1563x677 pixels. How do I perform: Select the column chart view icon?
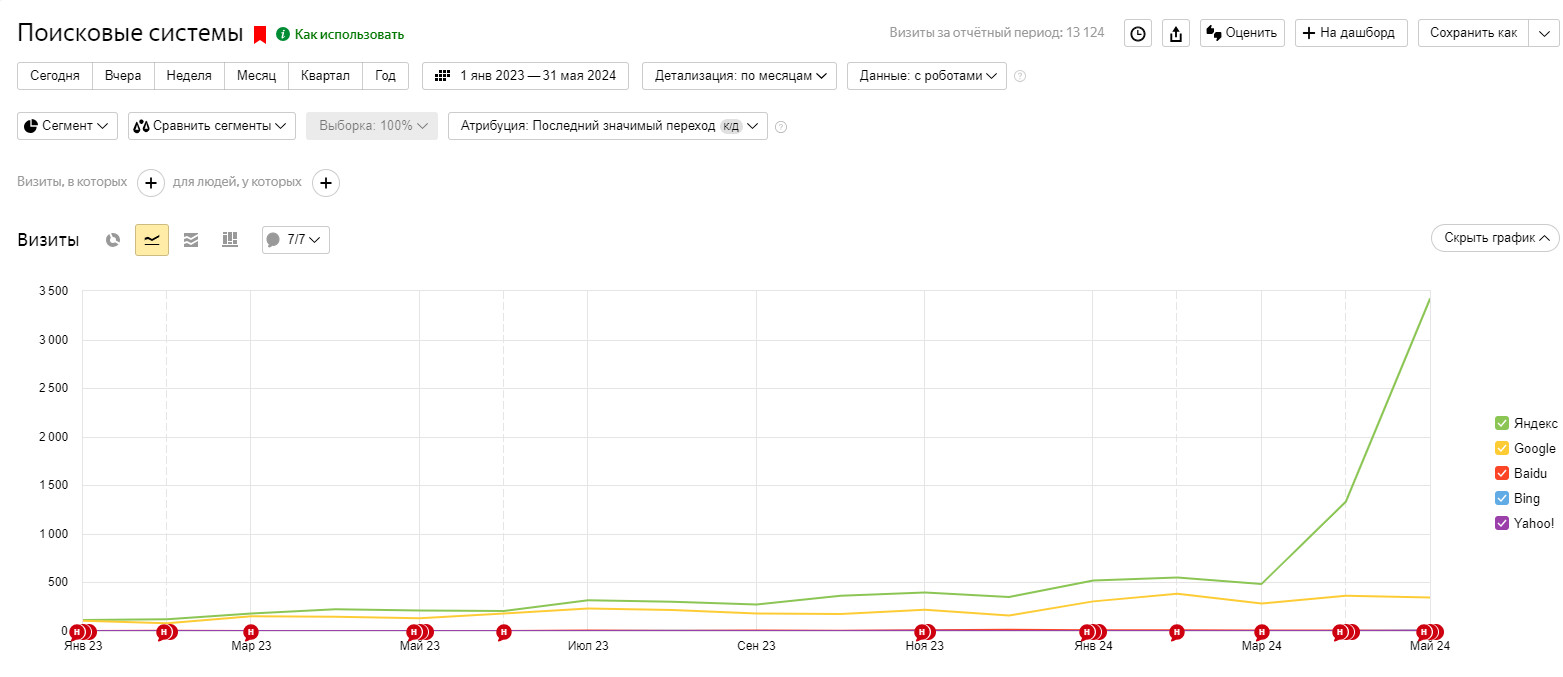(230, 240)
